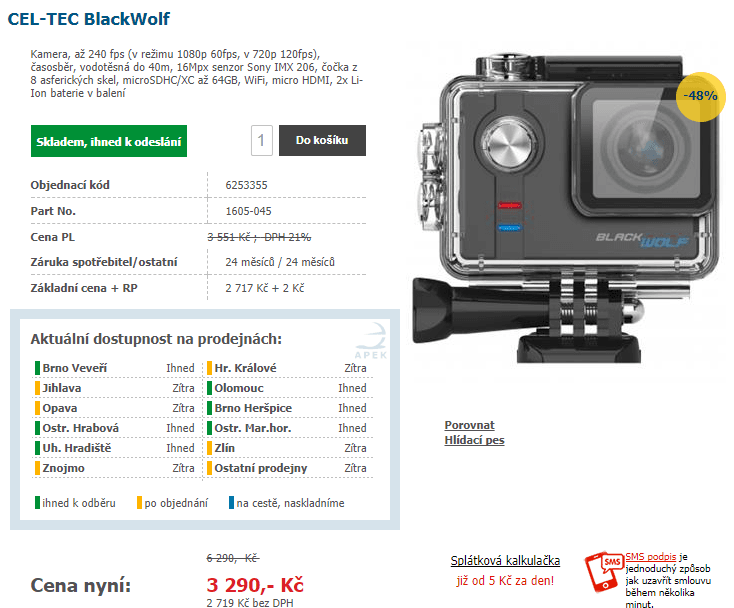Click the green legend marker 'ihned k odběru'
The image size is (734, 608).
(37, 503)
